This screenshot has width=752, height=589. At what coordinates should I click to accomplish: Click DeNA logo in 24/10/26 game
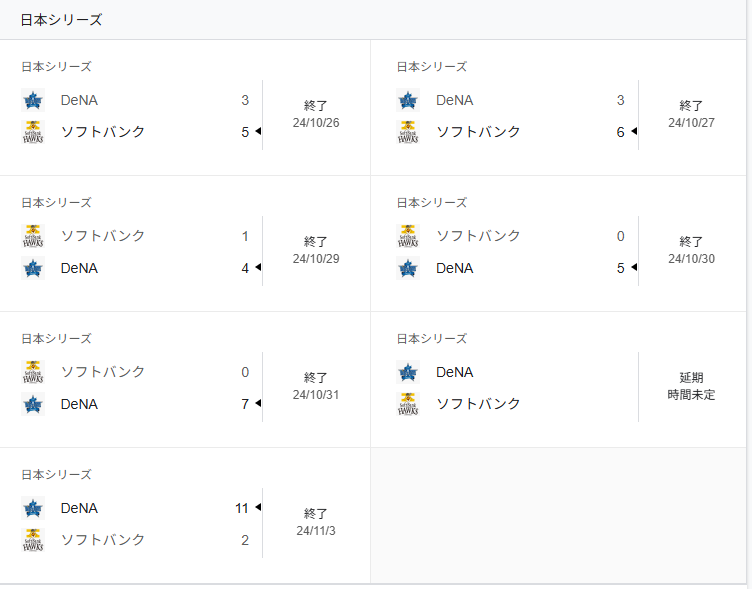pos(33,100)
